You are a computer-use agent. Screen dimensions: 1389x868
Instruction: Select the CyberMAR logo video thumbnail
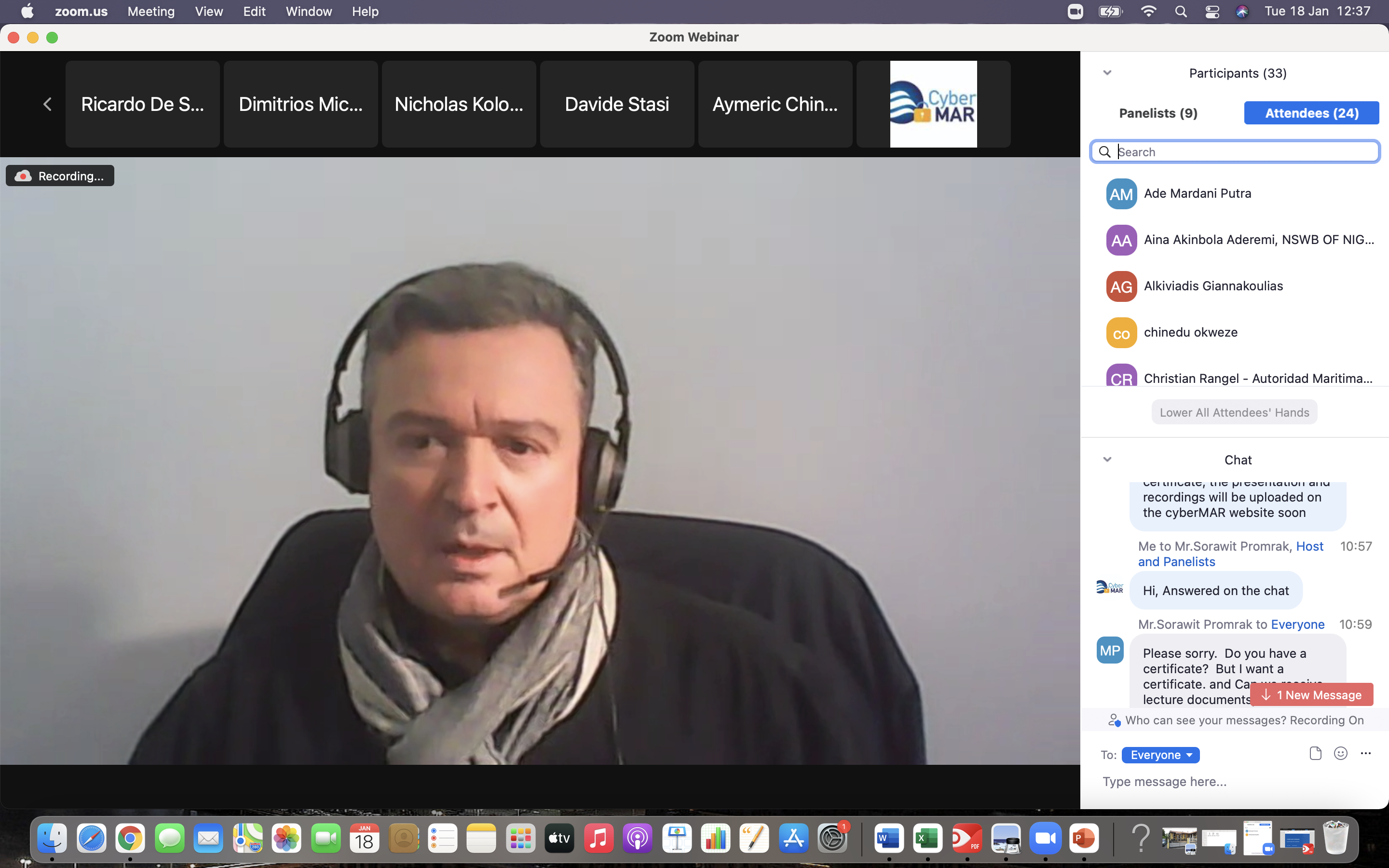933,104
